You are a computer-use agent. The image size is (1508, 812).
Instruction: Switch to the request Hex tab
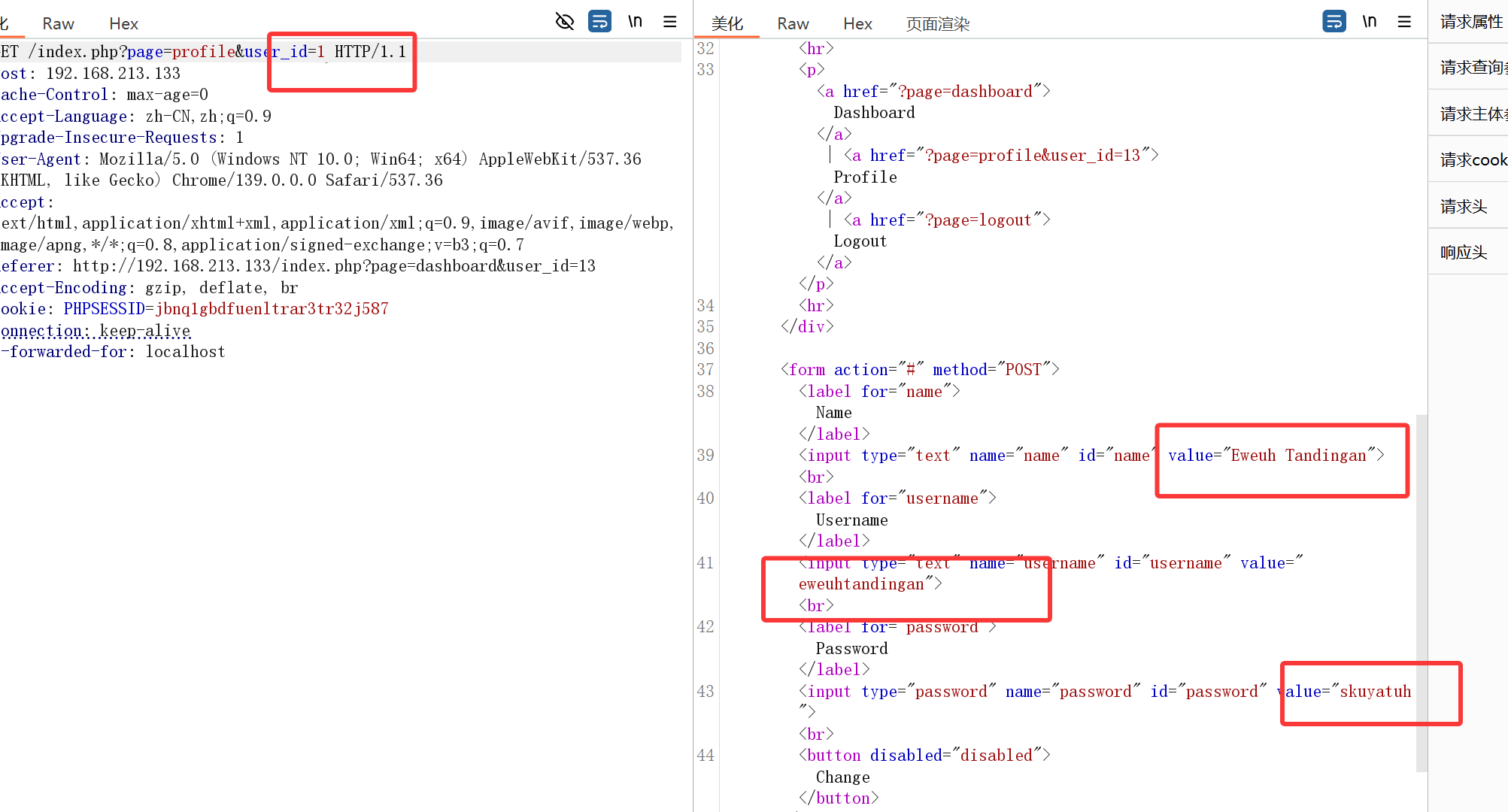[123, 23]
